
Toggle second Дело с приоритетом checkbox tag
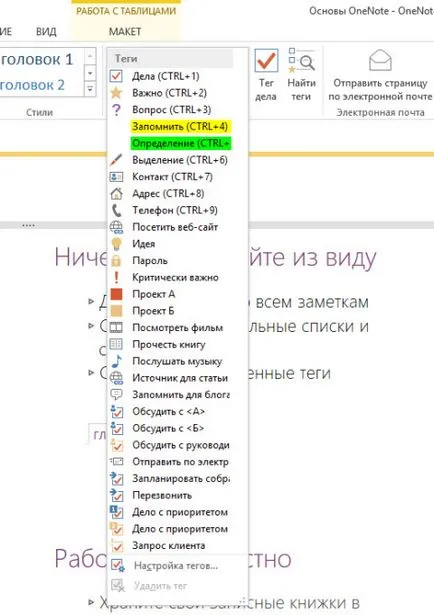pyautogui.click(x=117, y=529)
